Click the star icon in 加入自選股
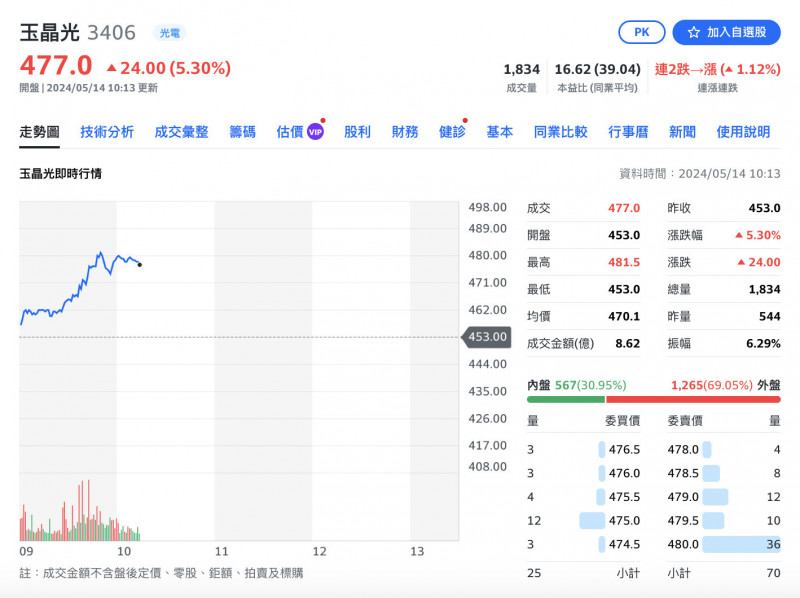The height and width of the screenshot is (598, 800). (x=693, y=32)
